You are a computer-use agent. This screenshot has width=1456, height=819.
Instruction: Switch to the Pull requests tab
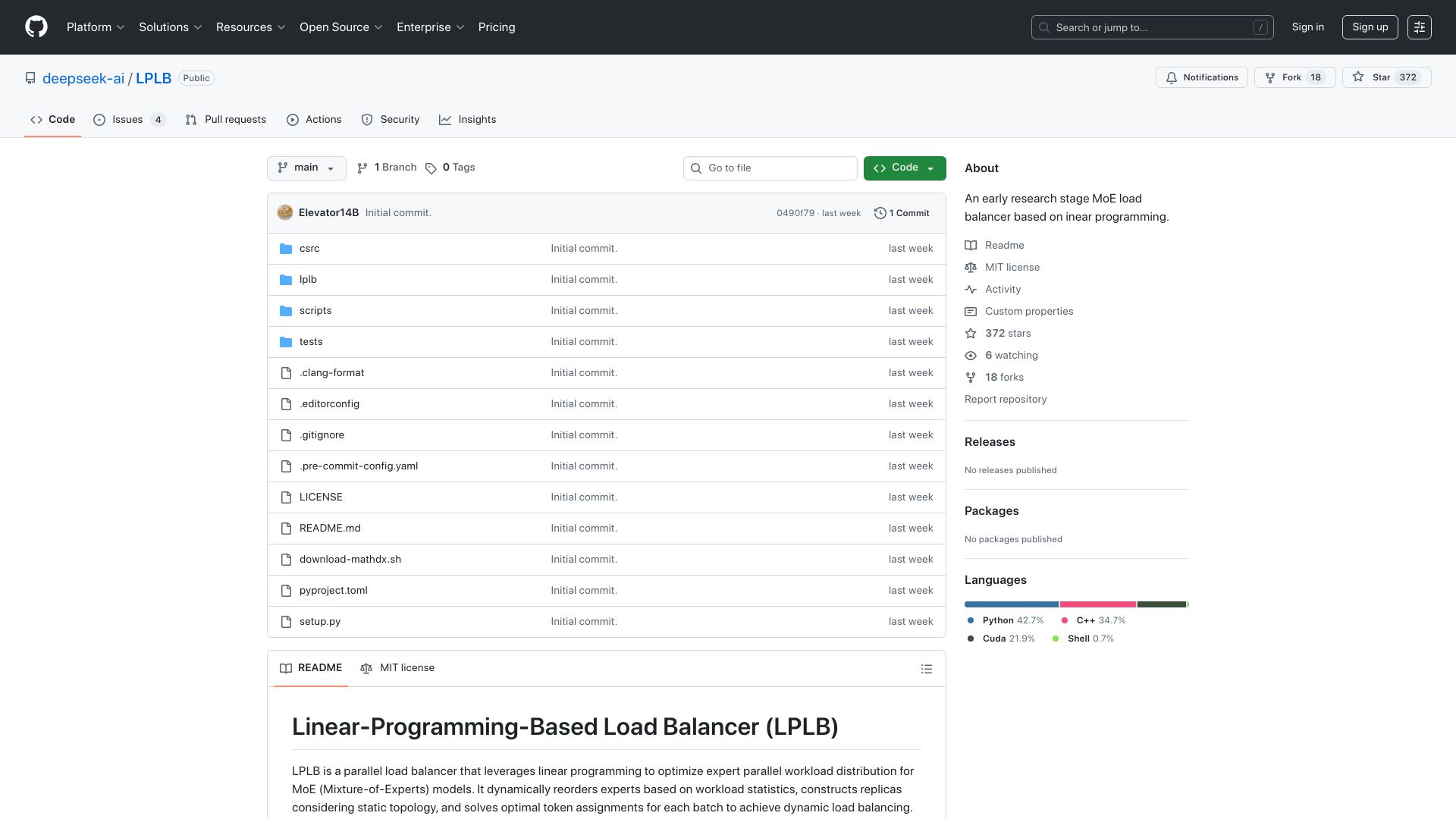coord(226,120)
